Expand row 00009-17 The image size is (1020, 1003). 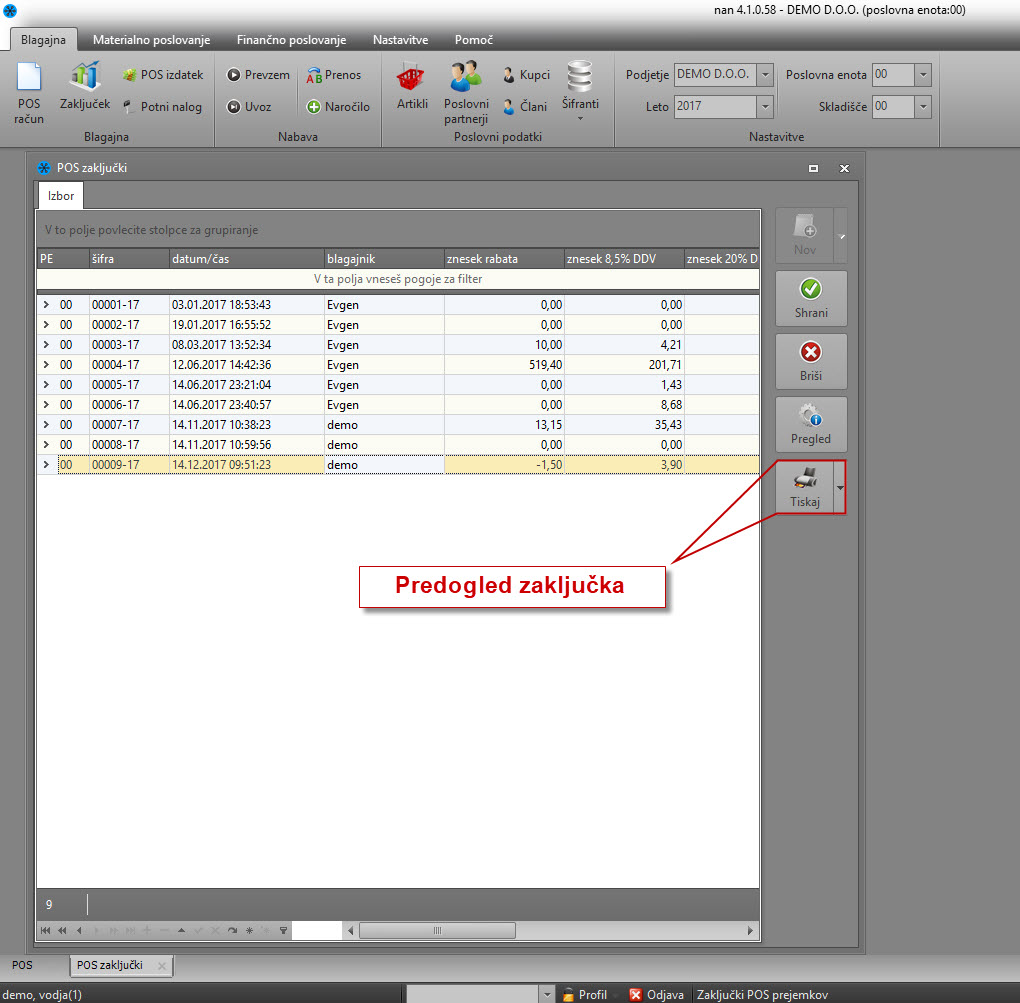pos(46,464)
